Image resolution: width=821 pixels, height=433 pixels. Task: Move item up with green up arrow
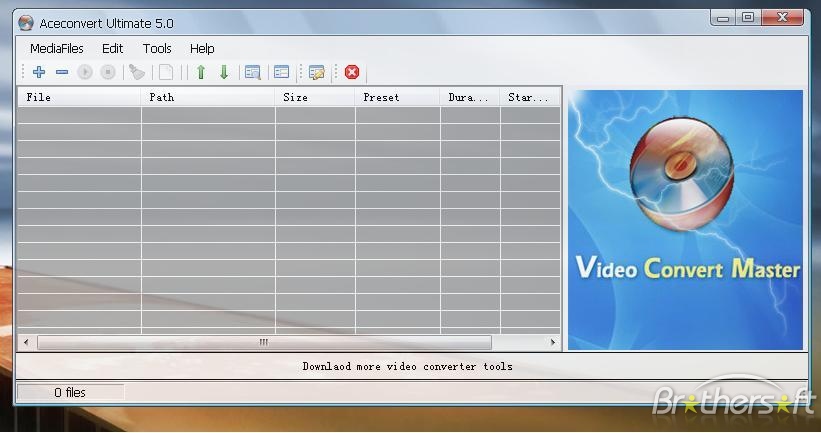[x=201, y=72]
